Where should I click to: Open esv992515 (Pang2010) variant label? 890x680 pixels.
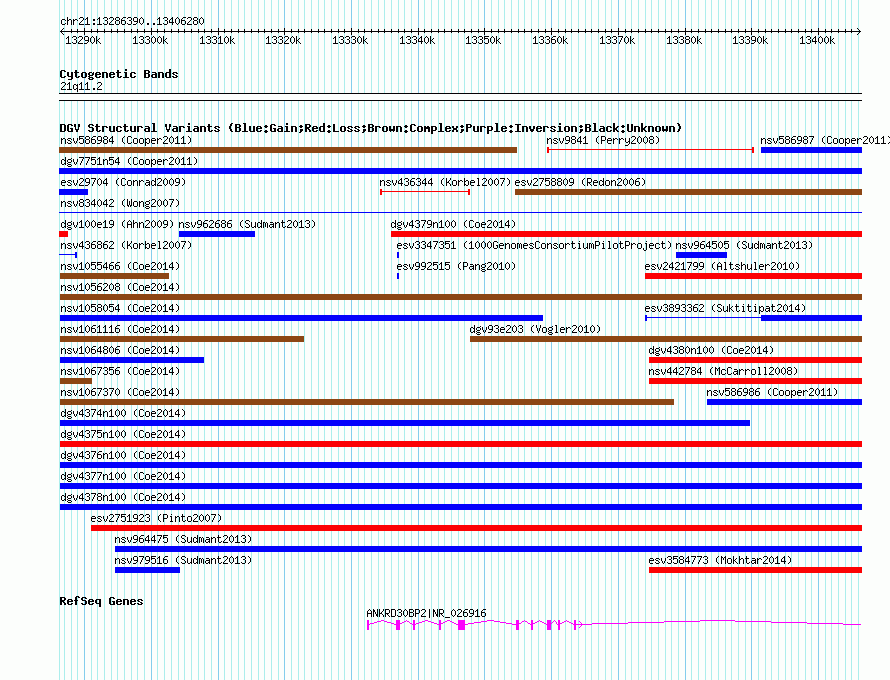point(456,266)
